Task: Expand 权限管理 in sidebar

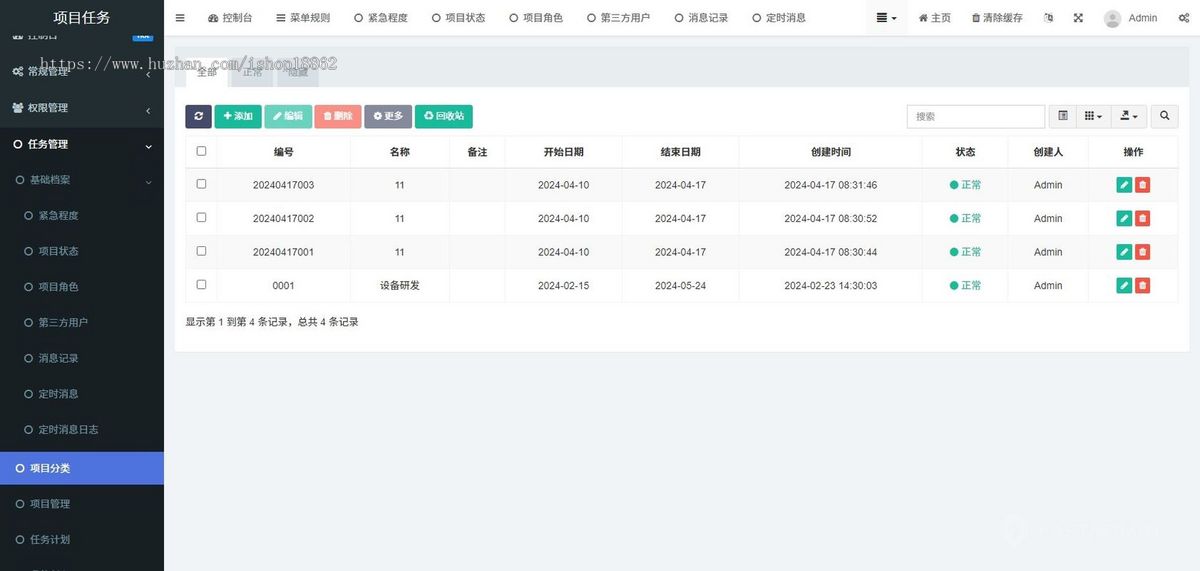Action: pyautogui.click(x=82, y=108)
